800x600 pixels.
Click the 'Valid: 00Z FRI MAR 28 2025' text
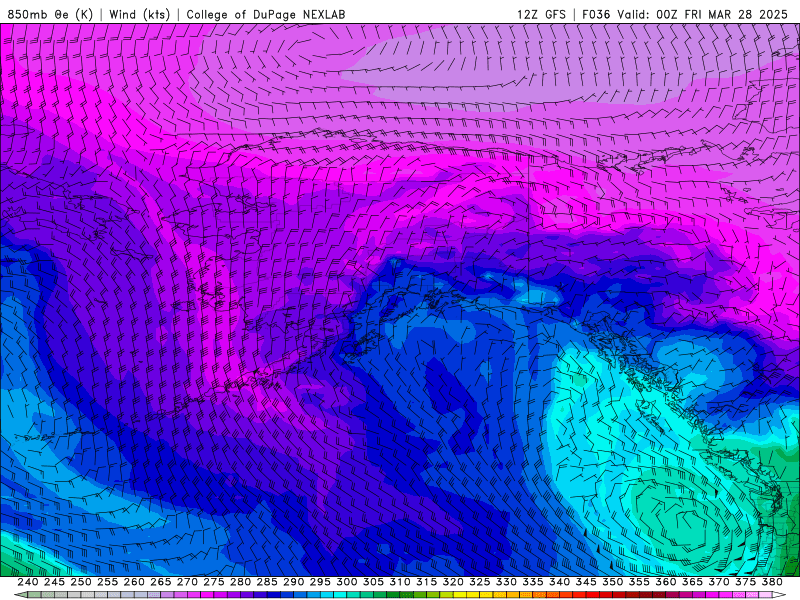(703, 14)
